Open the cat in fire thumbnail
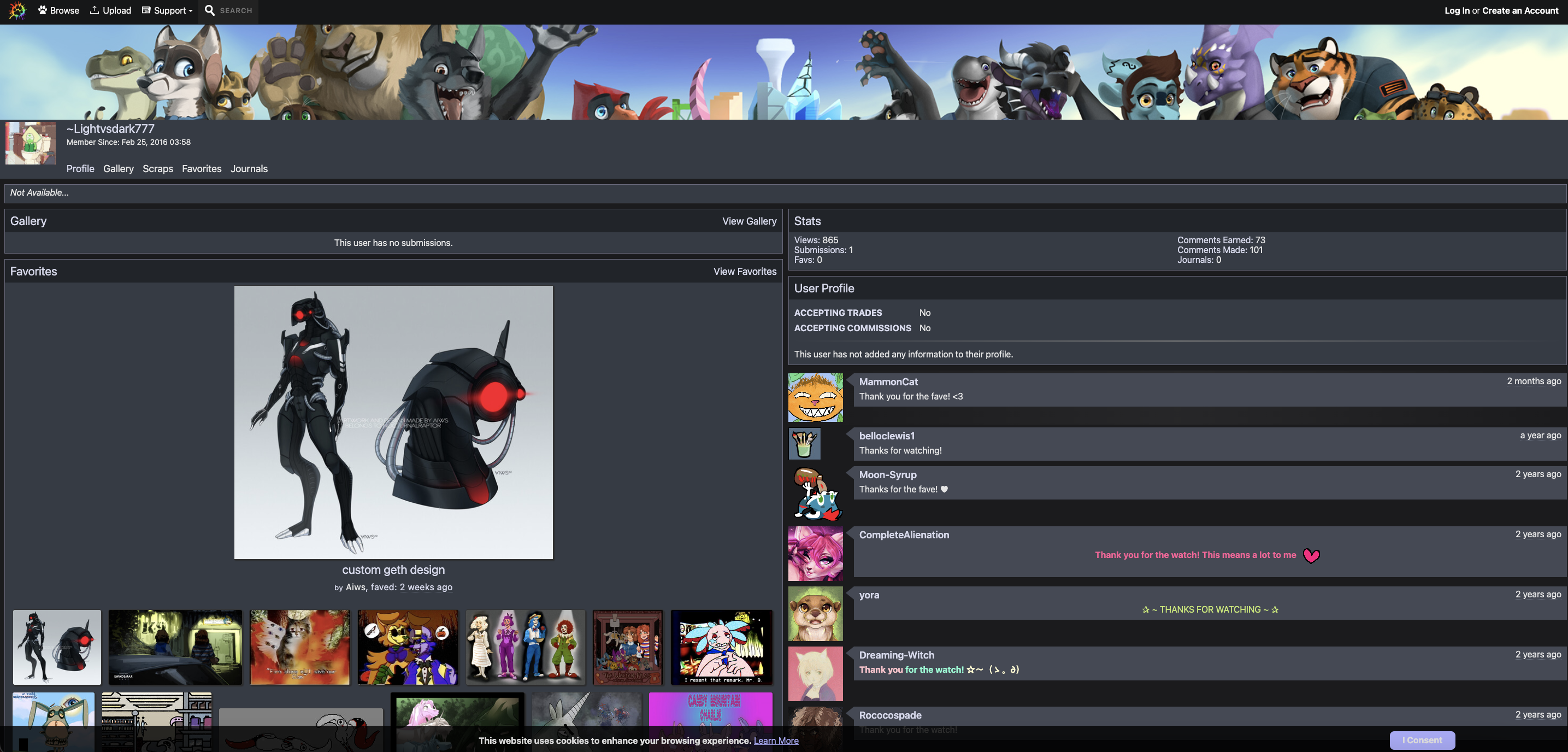The width and height of the screenshot is (1568, 752). click(300, 647)
